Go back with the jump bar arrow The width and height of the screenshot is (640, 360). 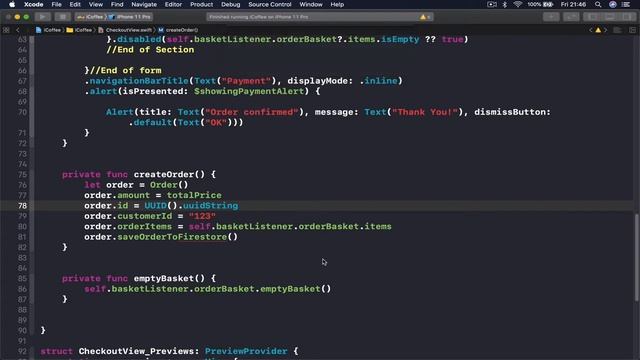[18, 30]
